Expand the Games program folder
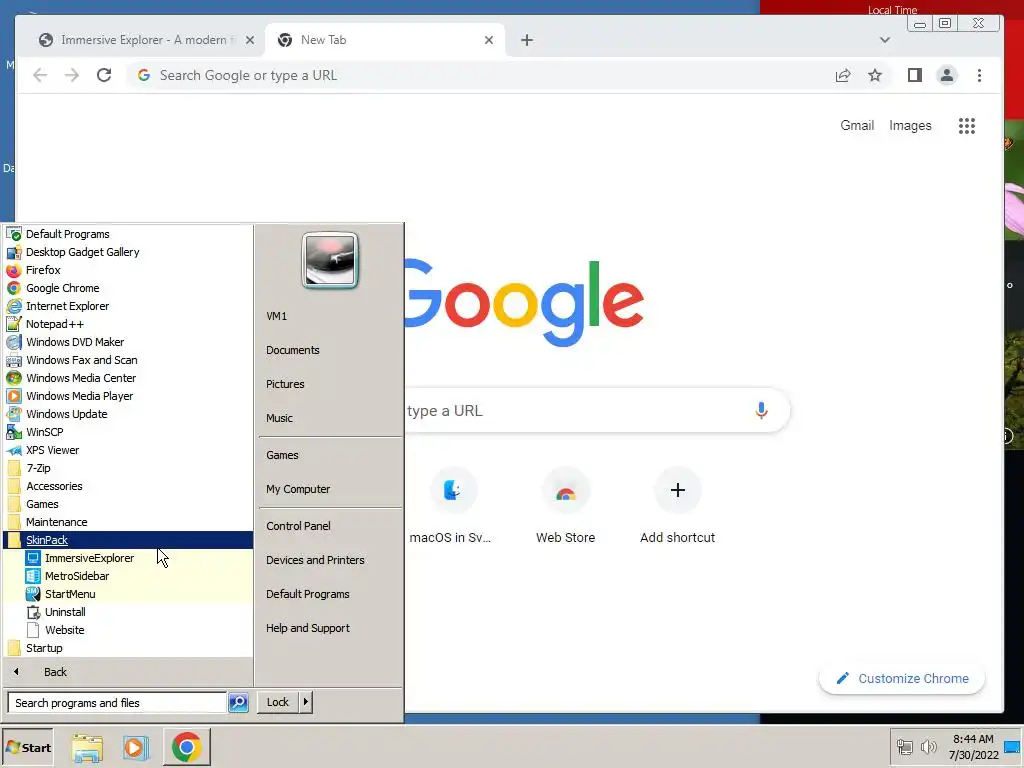 [128, 504]
